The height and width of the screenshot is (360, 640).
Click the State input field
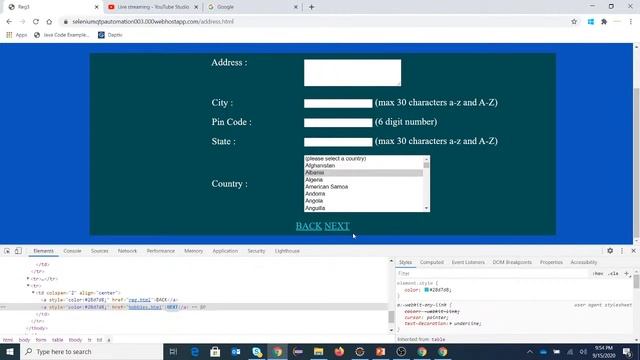pyautogui.click(x=338, y=142)
